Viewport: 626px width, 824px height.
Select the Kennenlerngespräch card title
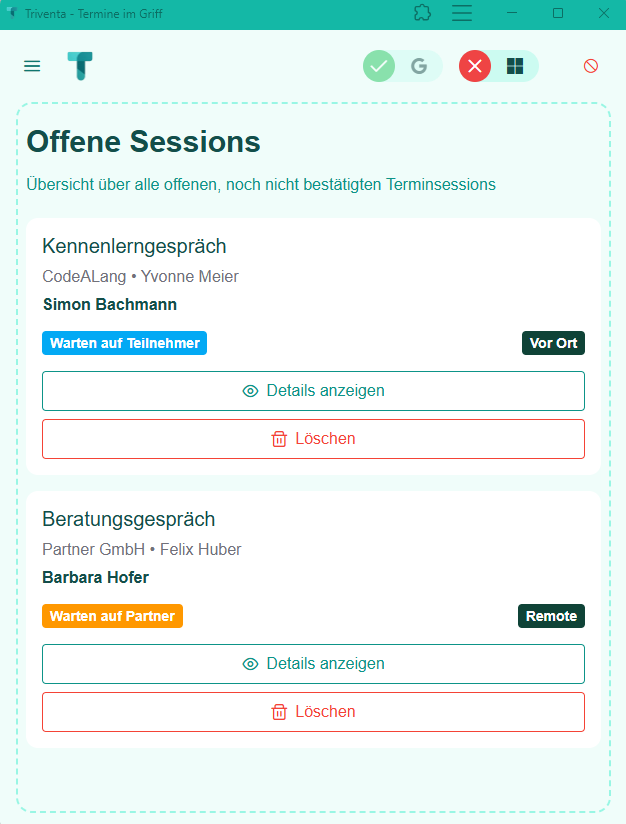point(134,246)
